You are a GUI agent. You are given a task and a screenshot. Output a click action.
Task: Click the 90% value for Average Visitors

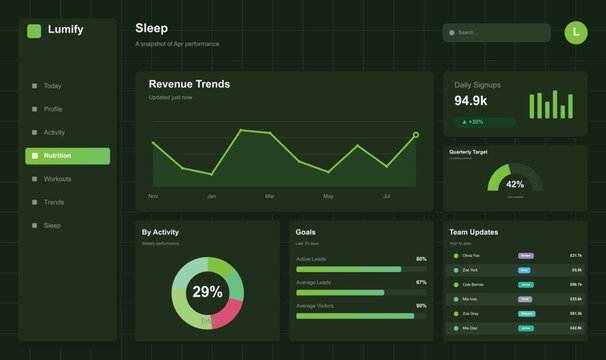click(x=421, y=306)
